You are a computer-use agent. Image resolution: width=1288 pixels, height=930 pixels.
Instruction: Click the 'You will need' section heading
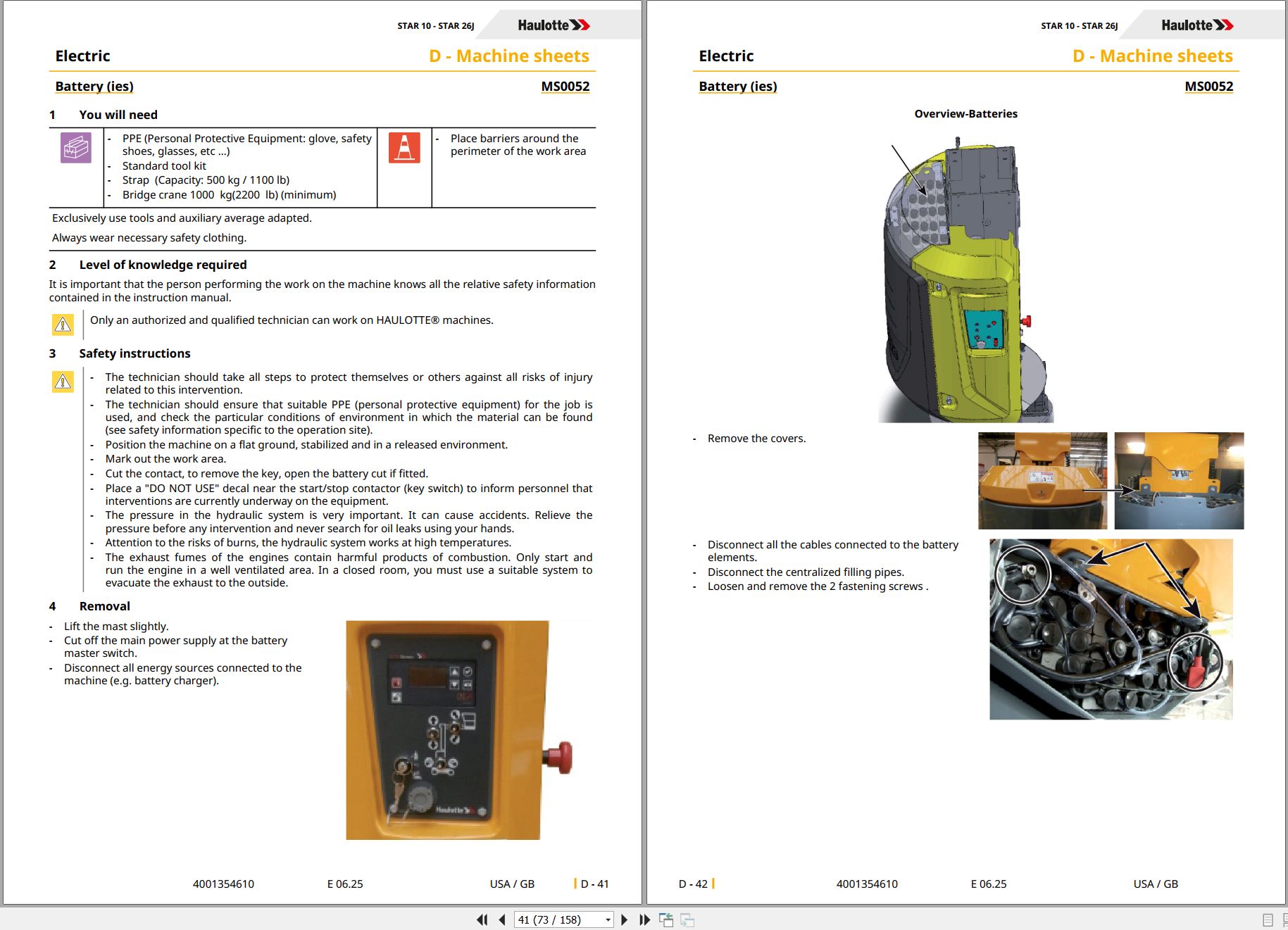118,115
